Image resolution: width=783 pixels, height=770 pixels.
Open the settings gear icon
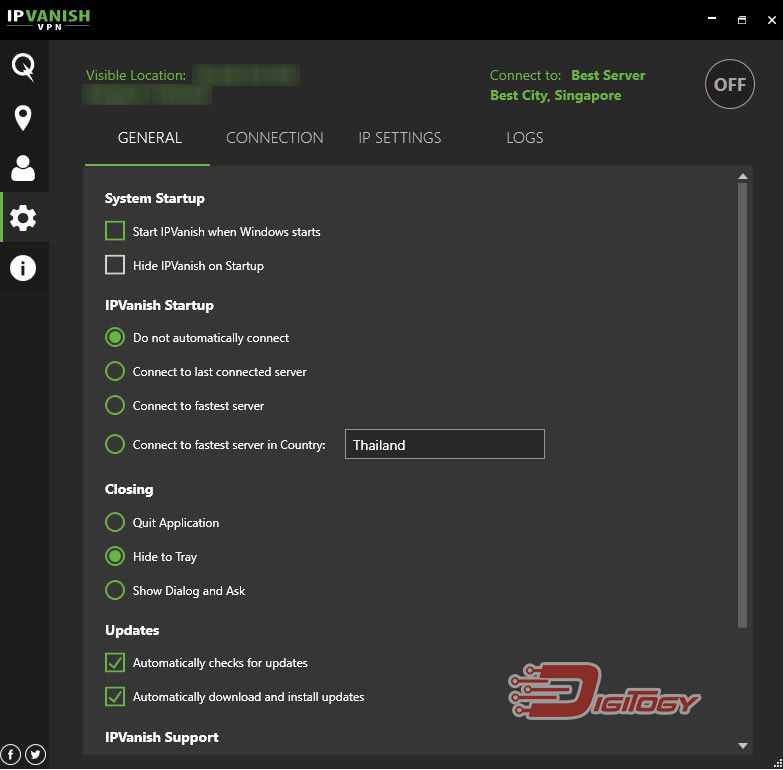click(x=23, y=218)
